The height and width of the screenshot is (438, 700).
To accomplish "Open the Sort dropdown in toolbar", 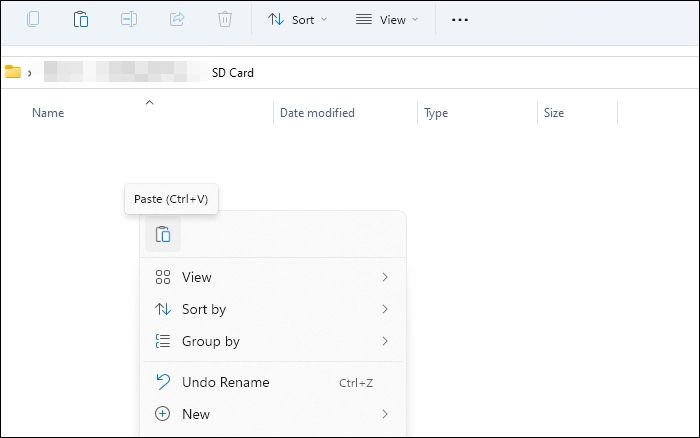I will coord(298,20).
